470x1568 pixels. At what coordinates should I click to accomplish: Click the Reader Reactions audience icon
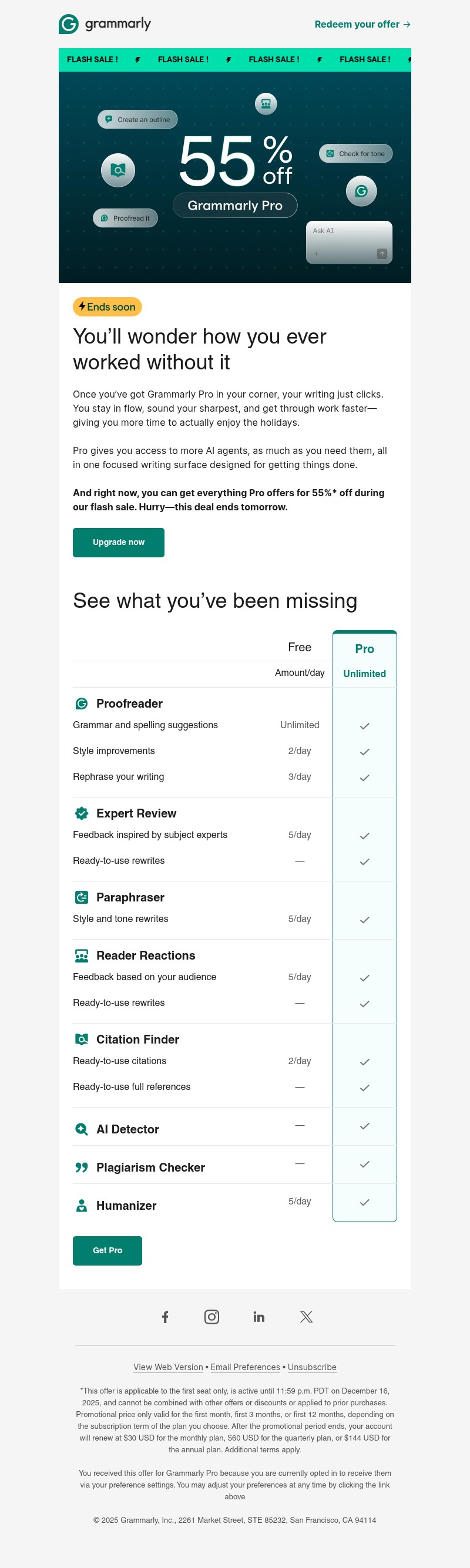tap(82, 955)
